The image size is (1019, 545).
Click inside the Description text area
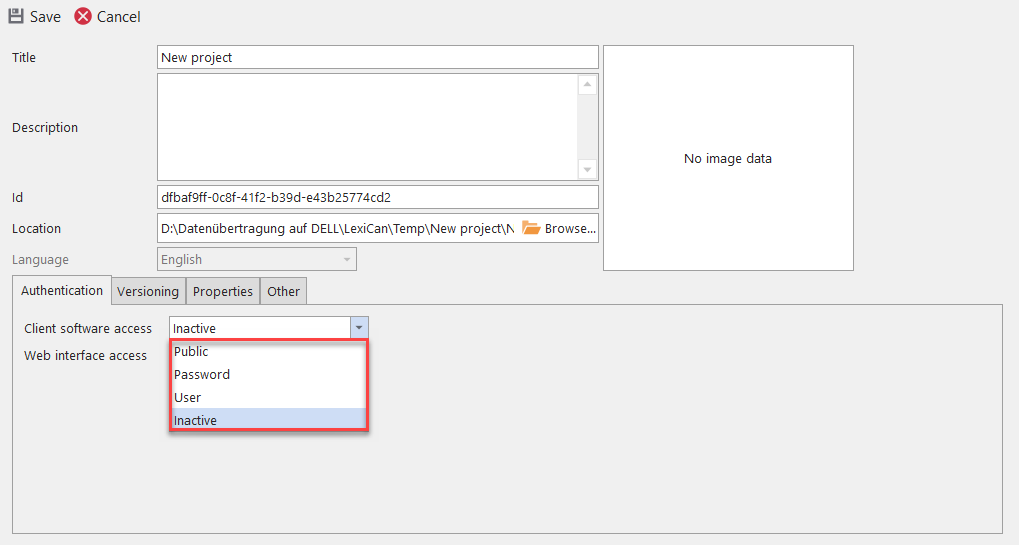[367, 127]
